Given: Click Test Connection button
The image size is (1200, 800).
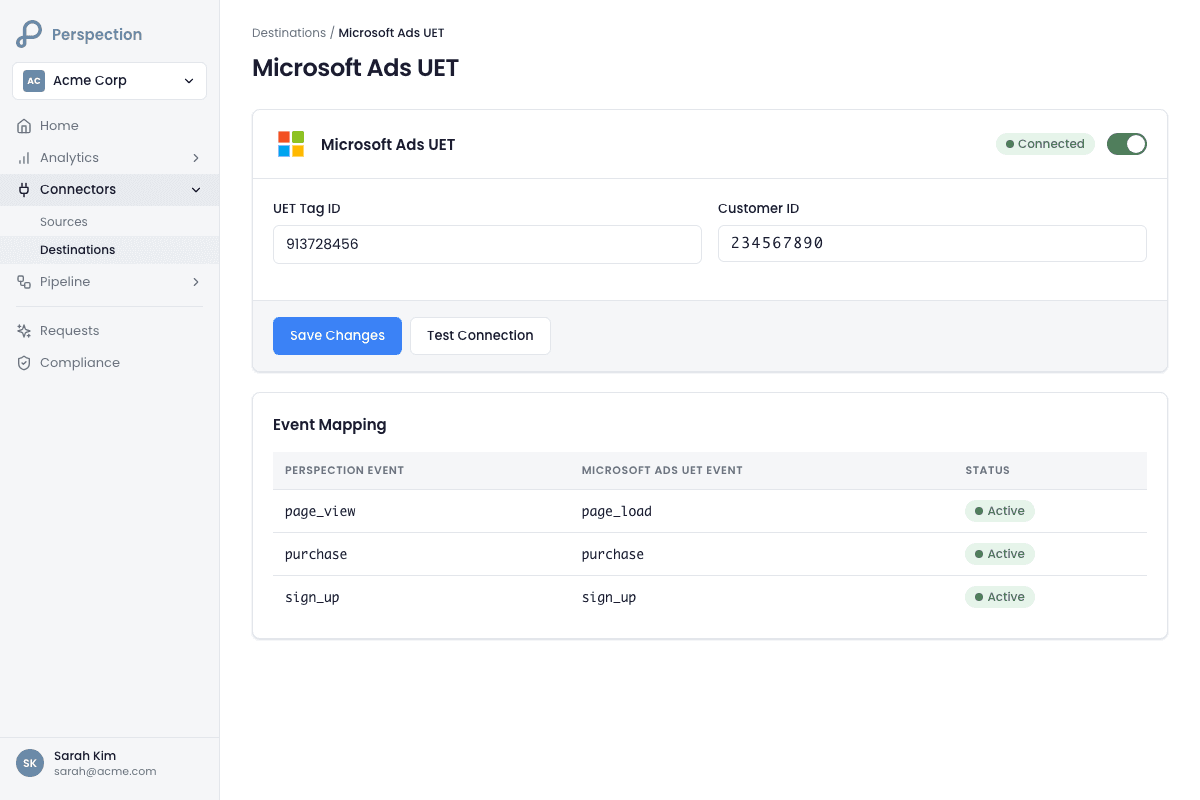Looking at the screenshot, I should [480, 336].
